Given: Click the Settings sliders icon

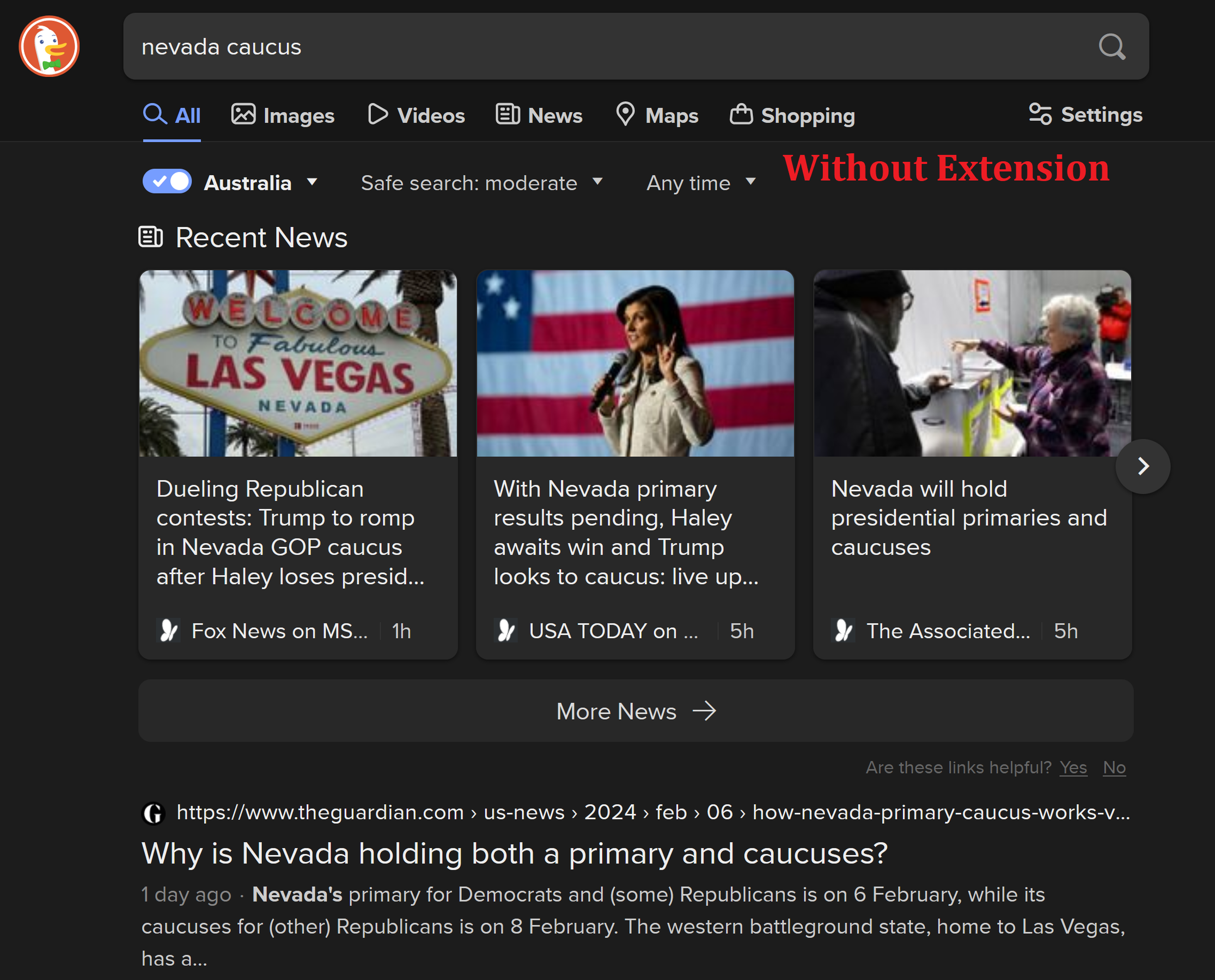Looking at the screenshot, I should click(1040, 114).
